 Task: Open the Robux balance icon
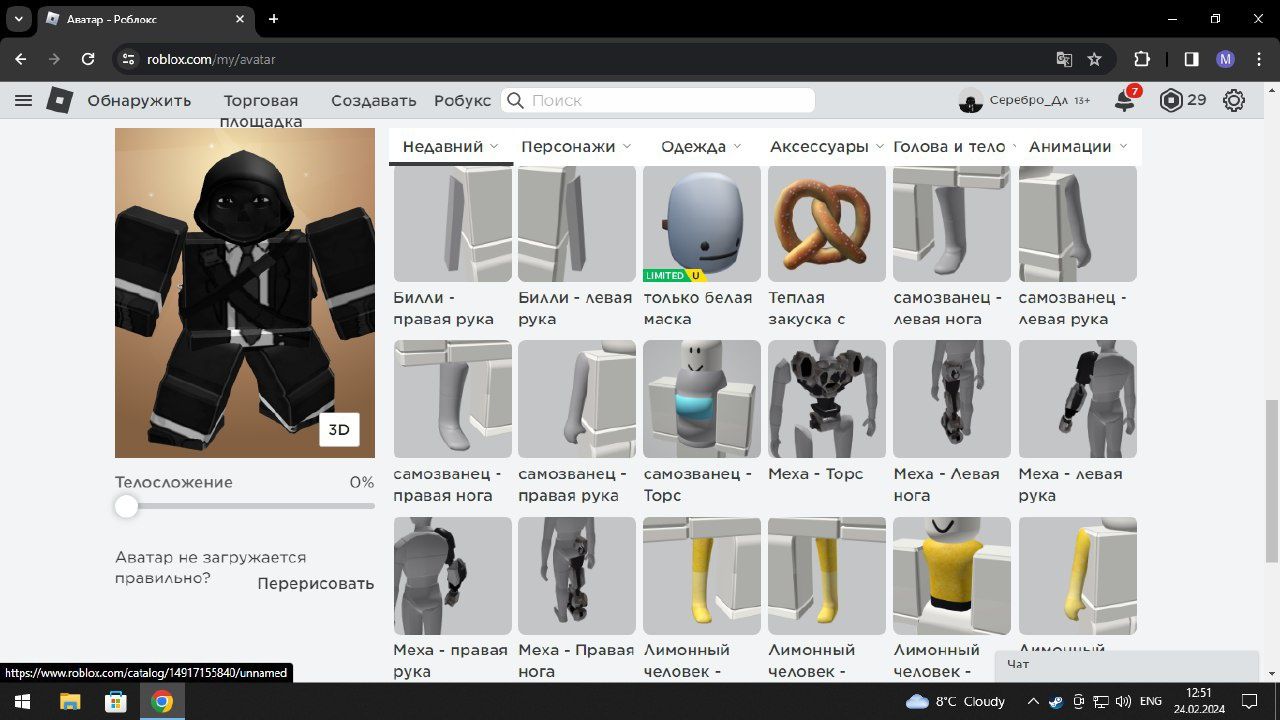pyautogui.click(x=1171, y=100)
